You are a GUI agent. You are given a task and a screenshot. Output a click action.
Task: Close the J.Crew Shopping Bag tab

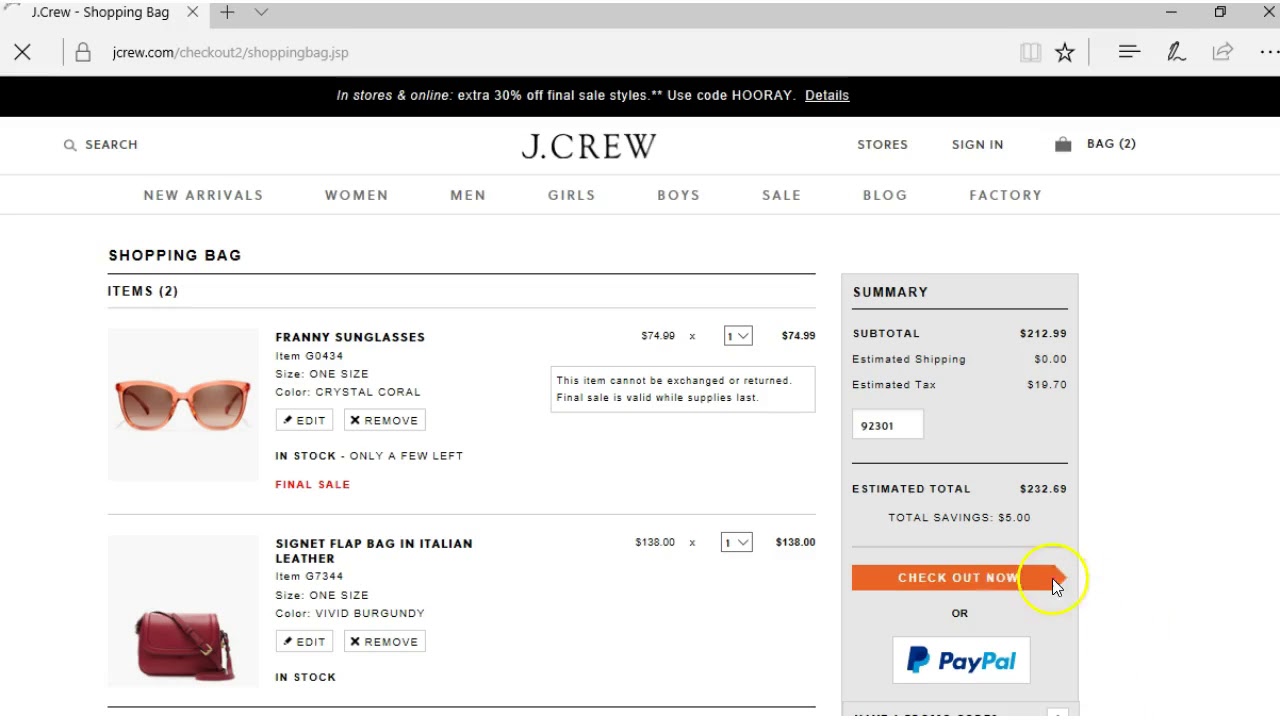tap(193, 12)
